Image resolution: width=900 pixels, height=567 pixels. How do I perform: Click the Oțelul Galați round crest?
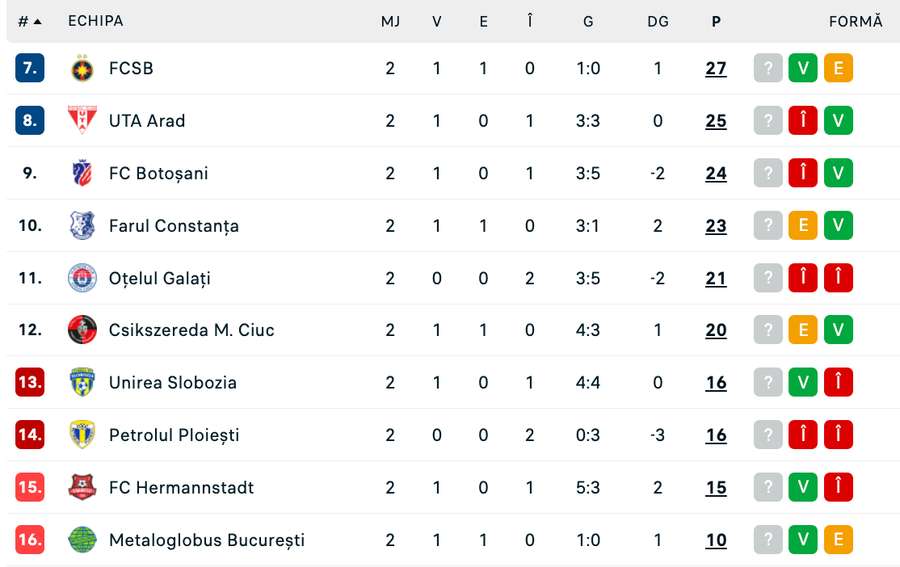(x=82, y=278)
